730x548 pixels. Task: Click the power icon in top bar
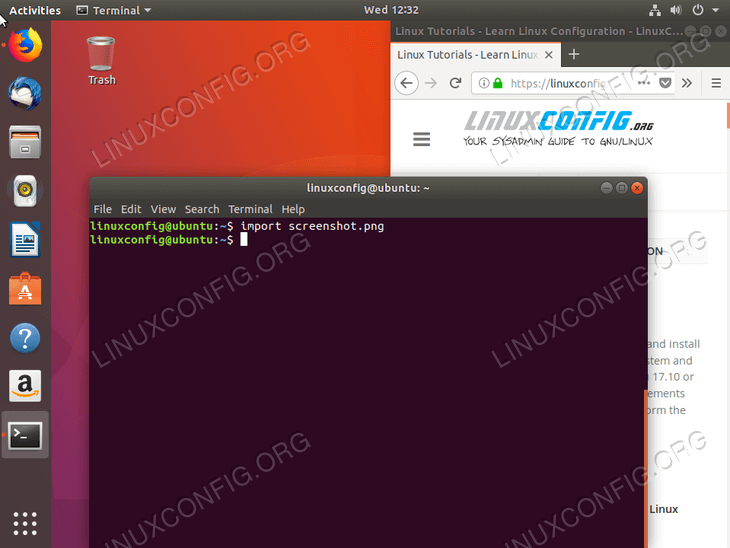click(697, 10)
